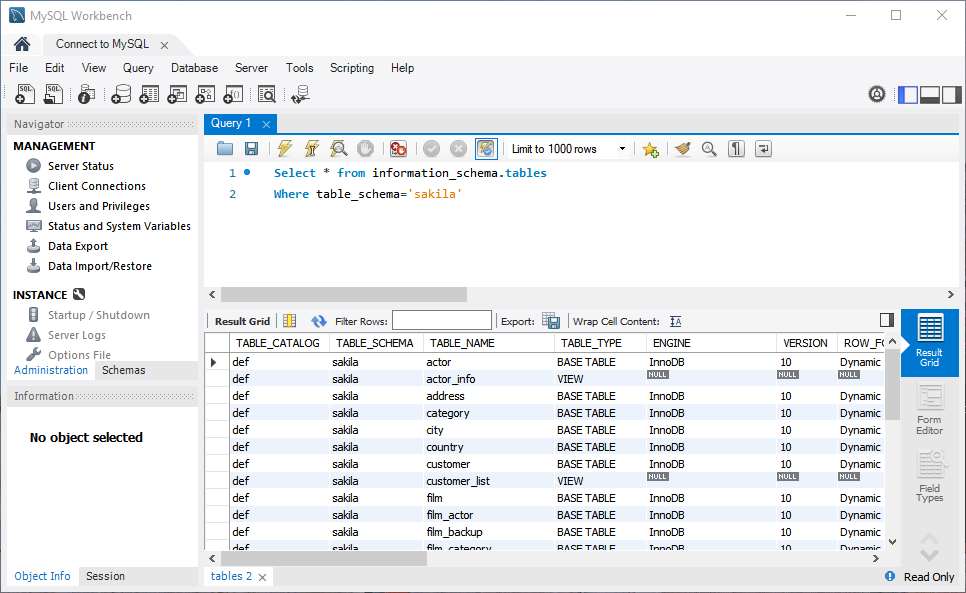Select the Query 1 editor tab
The width and height of the screenshot is (966, 593).
[231, 123]
